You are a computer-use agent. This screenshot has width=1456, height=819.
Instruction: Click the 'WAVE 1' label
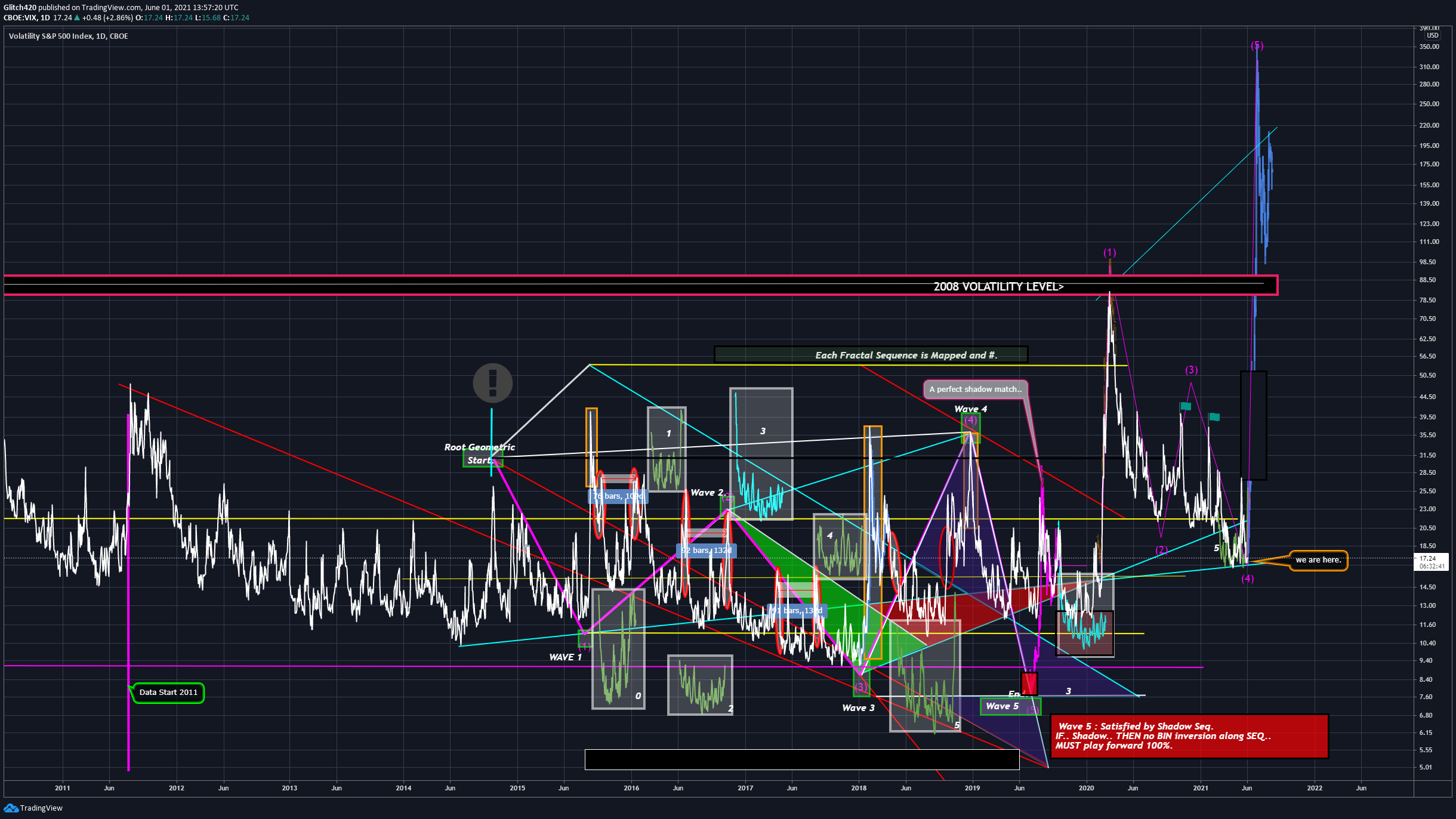565,657
